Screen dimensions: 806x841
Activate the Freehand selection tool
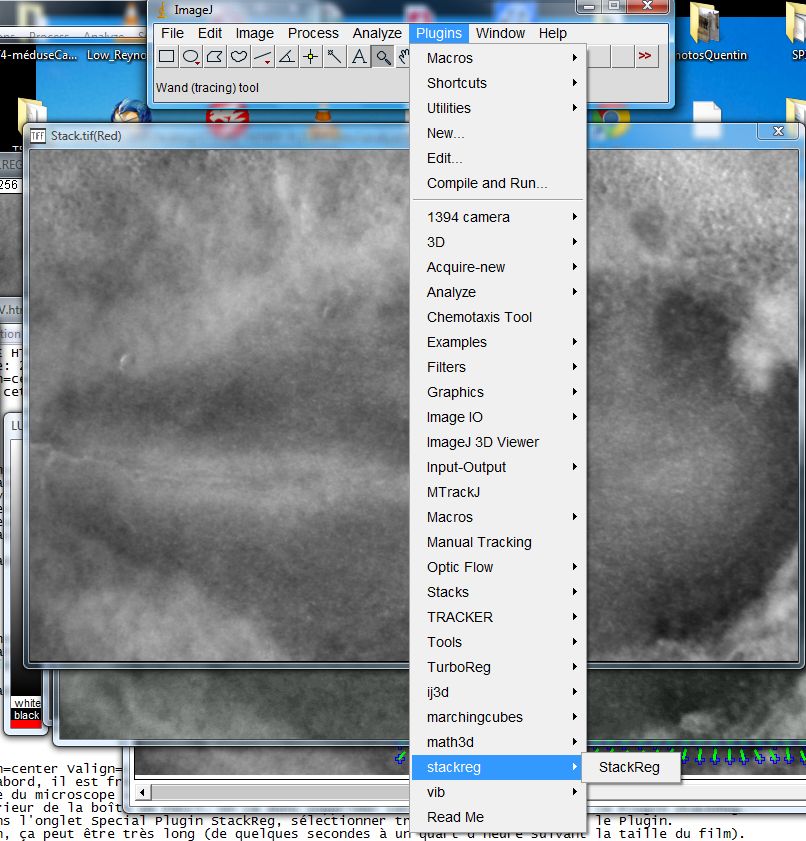(x=239, y=57)
